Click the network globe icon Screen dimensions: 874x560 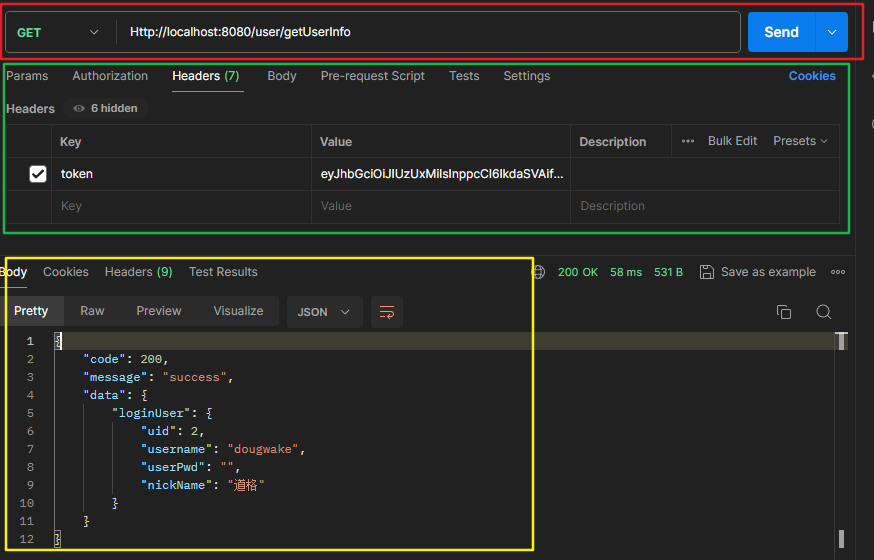tap(538, 272)
